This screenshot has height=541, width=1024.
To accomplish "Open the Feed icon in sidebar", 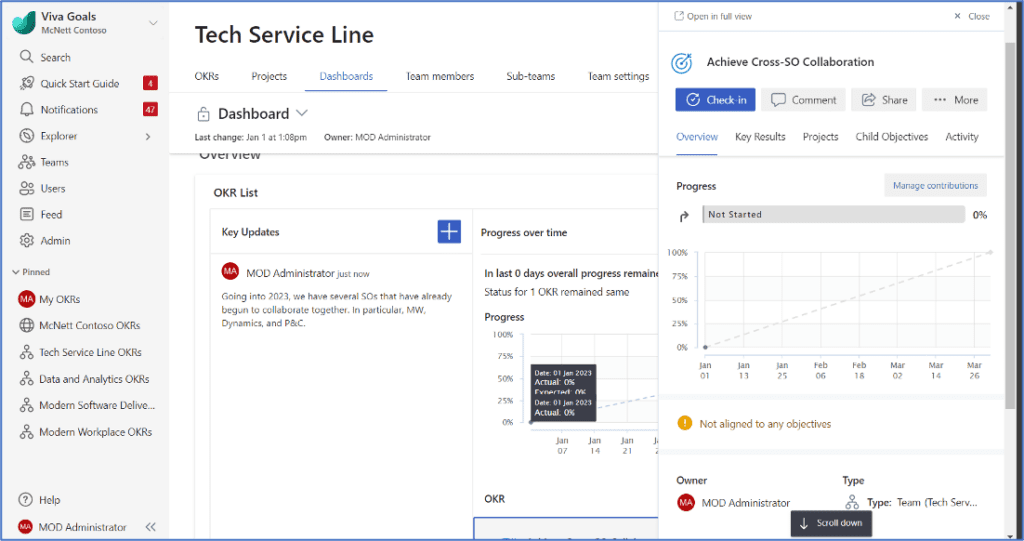I will click(x=27, y=214).
